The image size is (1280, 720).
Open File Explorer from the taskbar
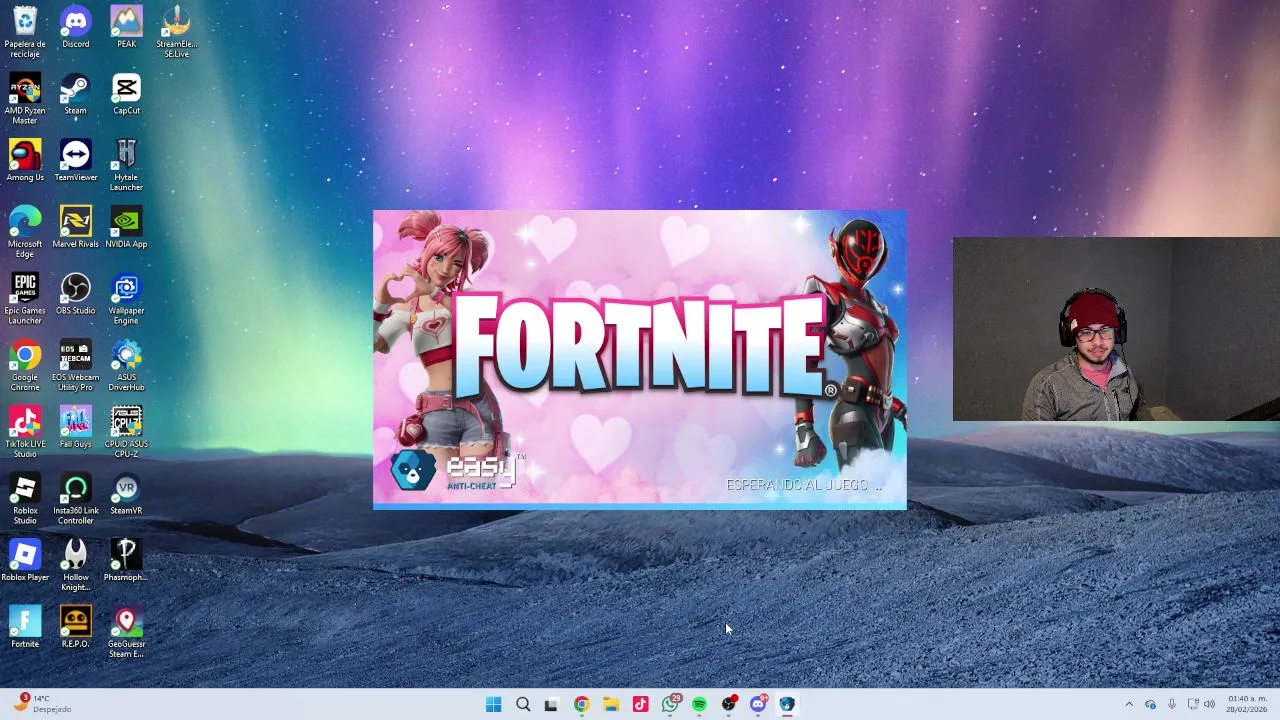coord(610,704)
